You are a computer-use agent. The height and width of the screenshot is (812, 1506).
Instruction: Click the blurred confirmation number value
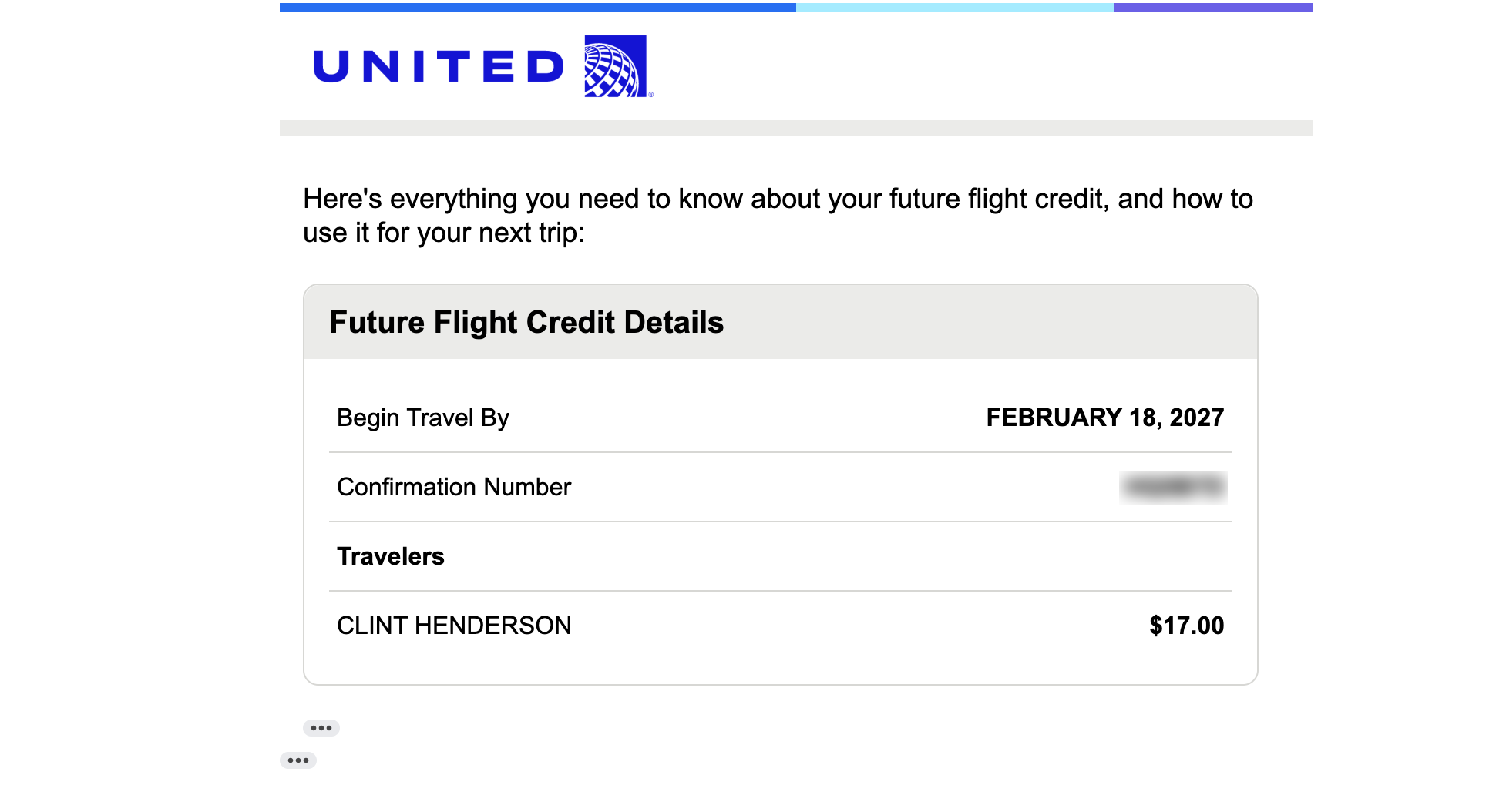pyautogui.click(x=1172, y=487)
